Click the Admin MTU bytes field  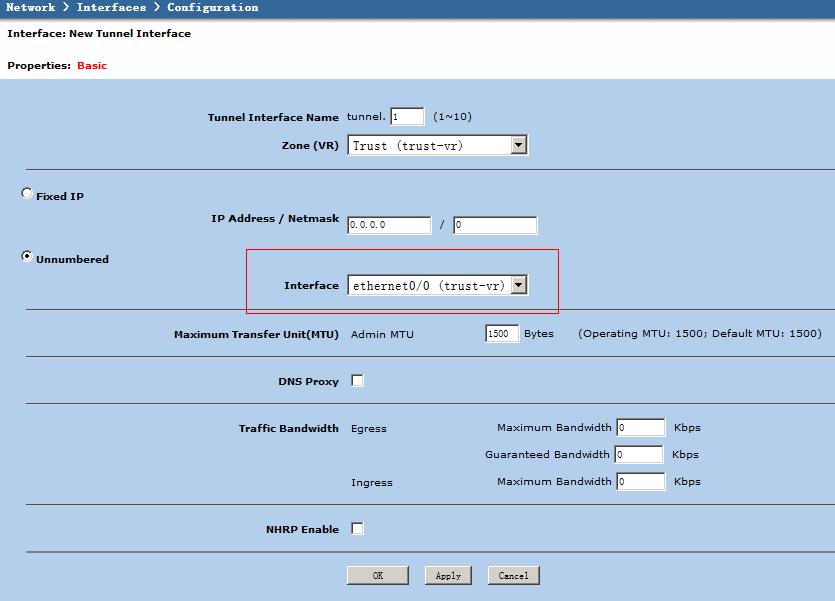pos(502,334)
